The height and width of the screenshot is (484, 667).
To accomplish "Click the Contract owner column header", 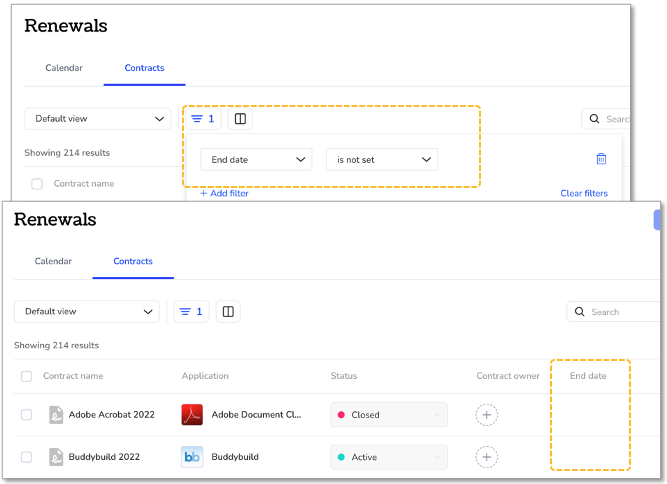I will click(508, 376).
